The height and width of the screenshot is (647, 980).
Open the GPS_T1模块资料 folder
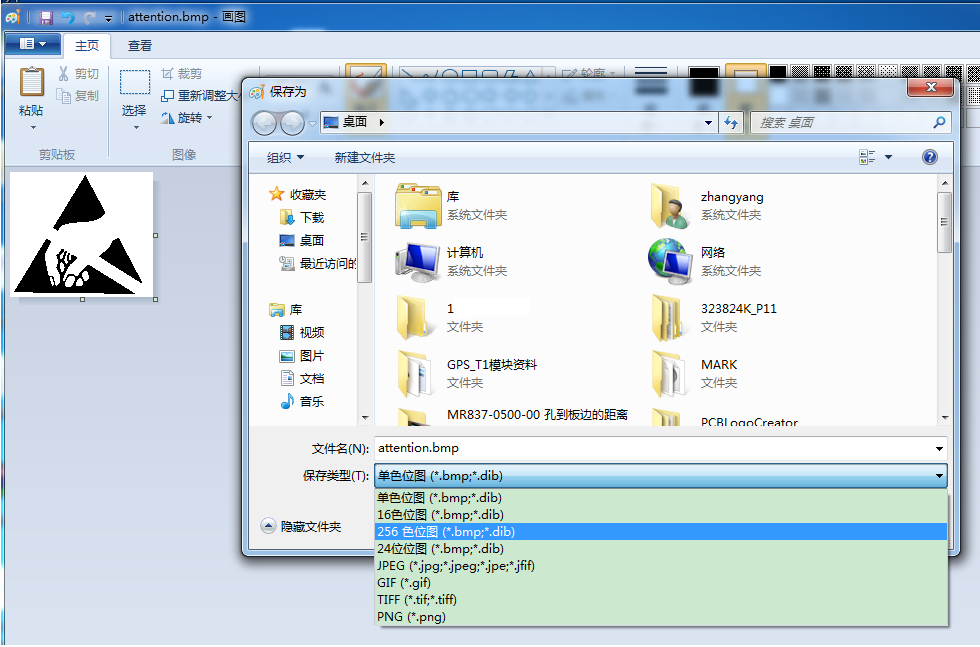coord(418,373)
